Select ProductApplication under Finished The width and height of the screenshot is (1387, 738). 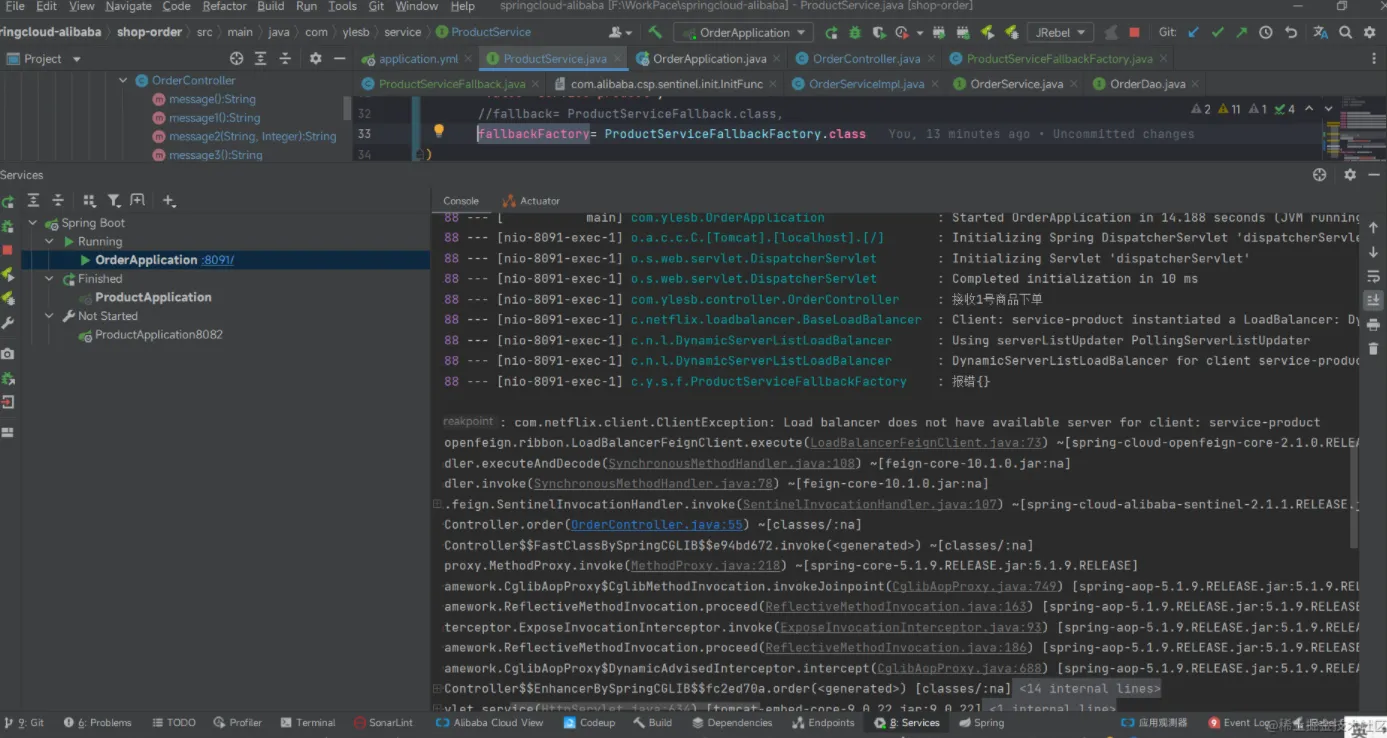tap(153, 297)
